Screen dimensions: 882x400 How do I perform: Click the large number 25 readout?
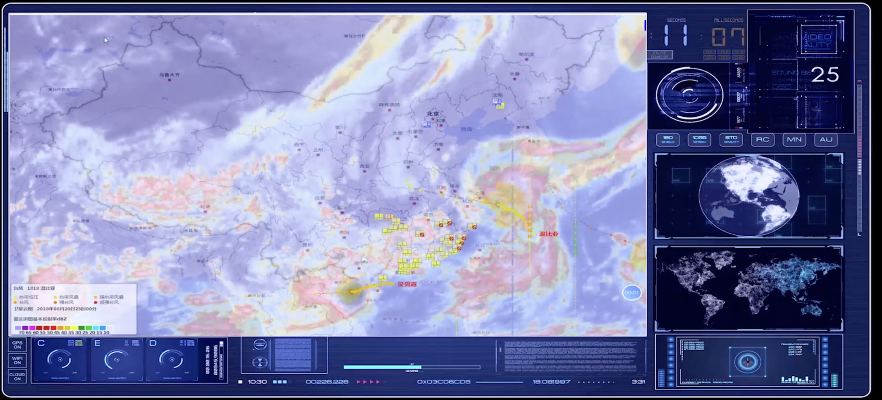[x=825, y=74]
